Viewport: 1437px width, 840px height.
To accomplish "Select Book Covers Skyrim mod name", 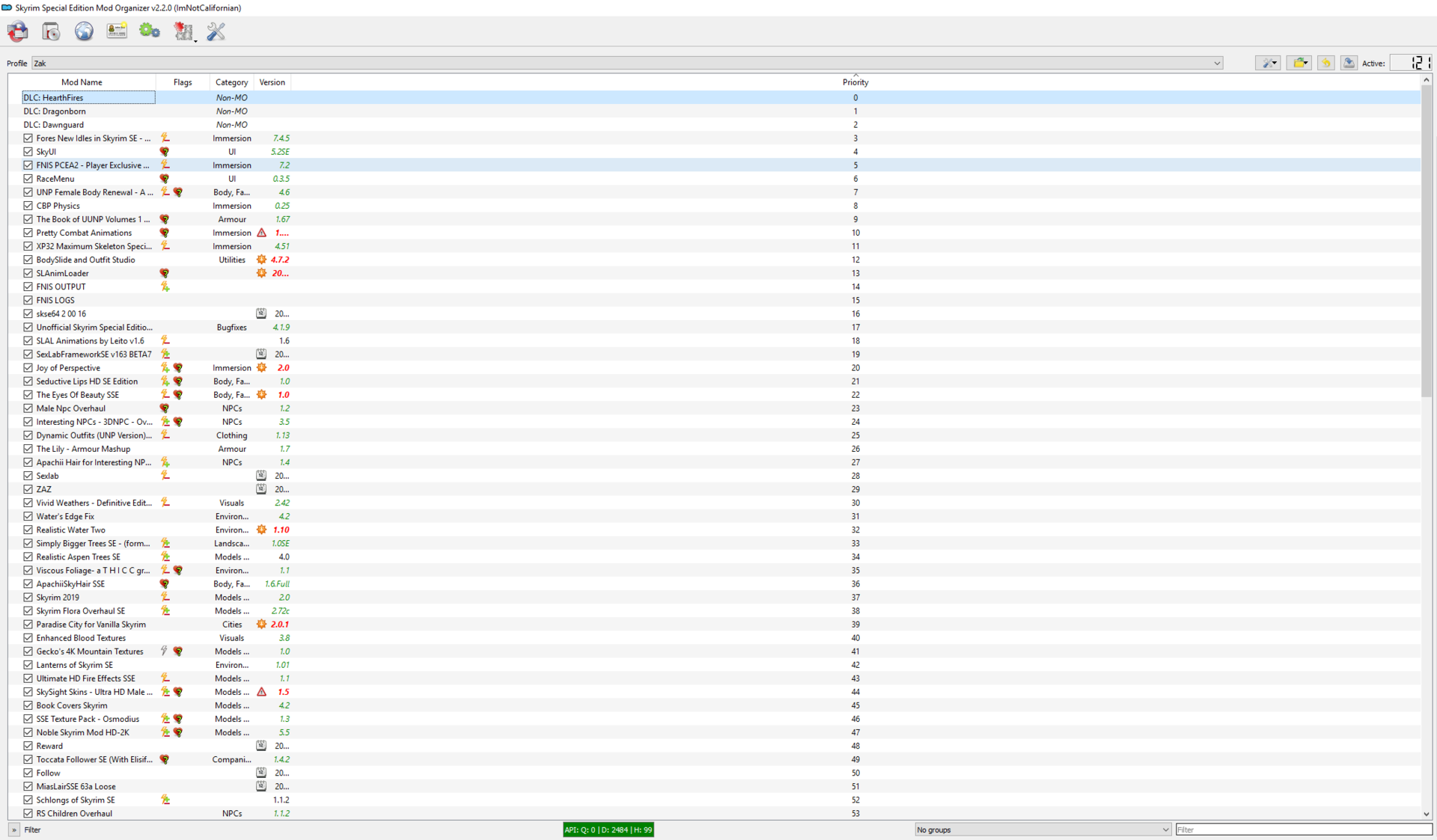I will [x=72, y=705].
